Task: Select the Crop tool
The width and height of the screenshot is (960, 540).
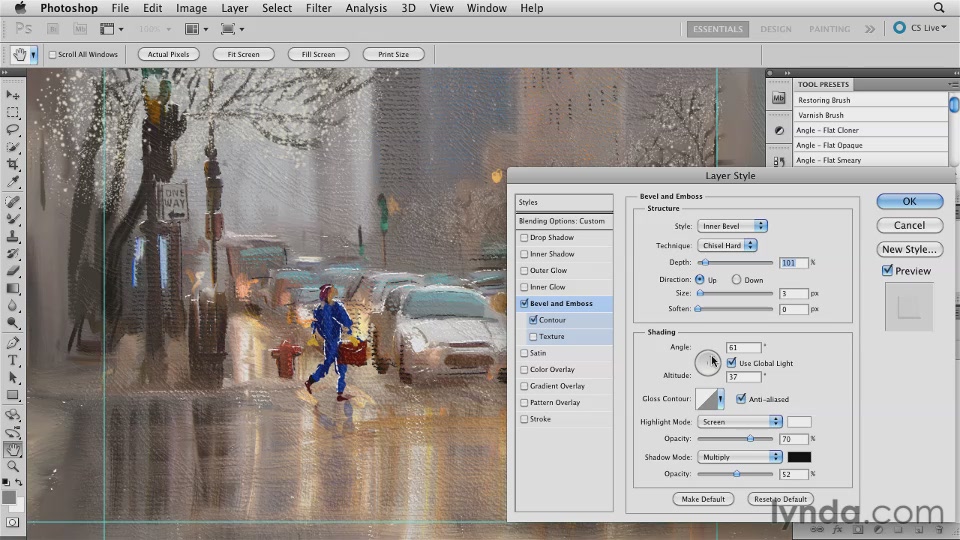Action: pyautogui.click(x=12, y=164)
